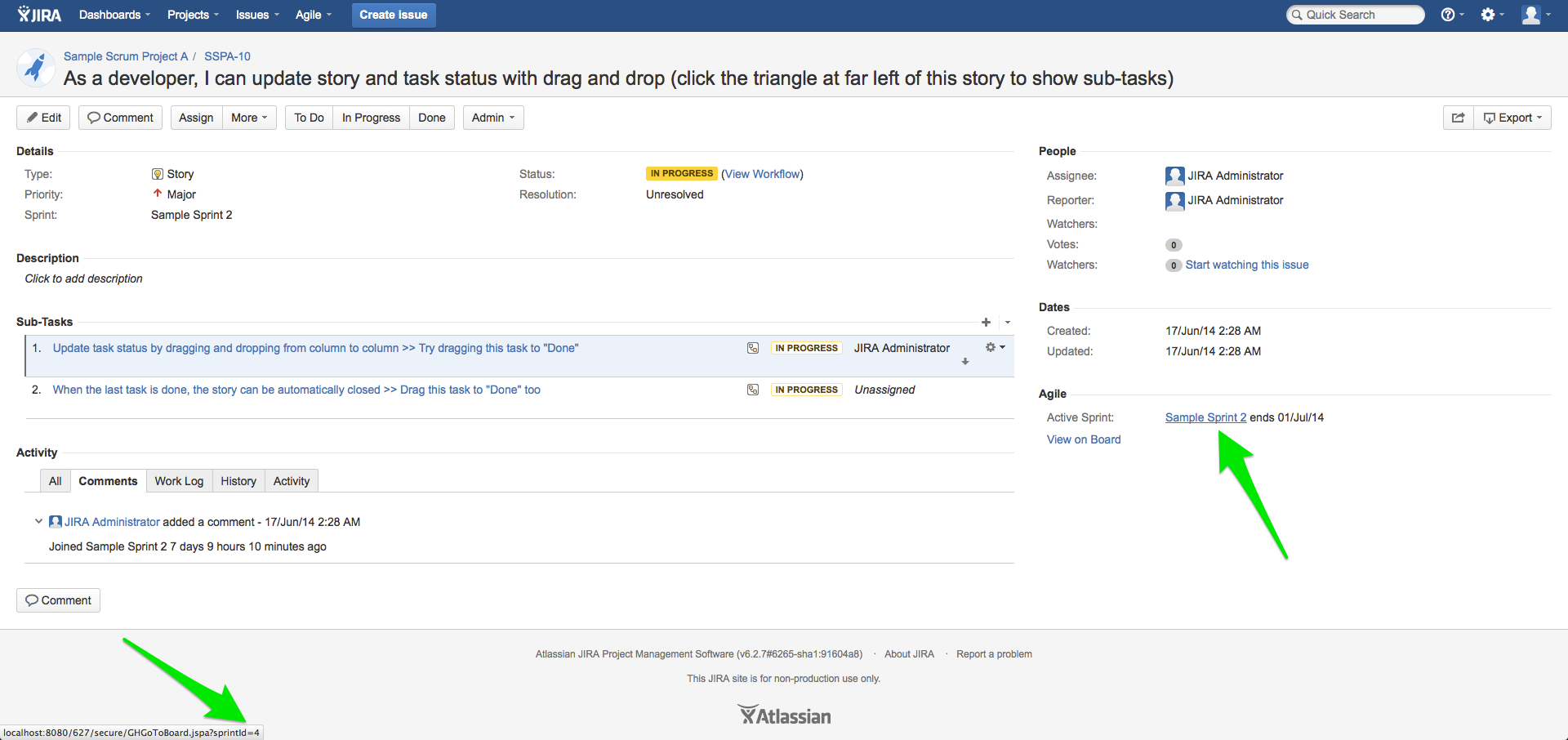Open the SSPA-10 issue key link
Screen dimensions: 1568x740
tap(227, 56)
